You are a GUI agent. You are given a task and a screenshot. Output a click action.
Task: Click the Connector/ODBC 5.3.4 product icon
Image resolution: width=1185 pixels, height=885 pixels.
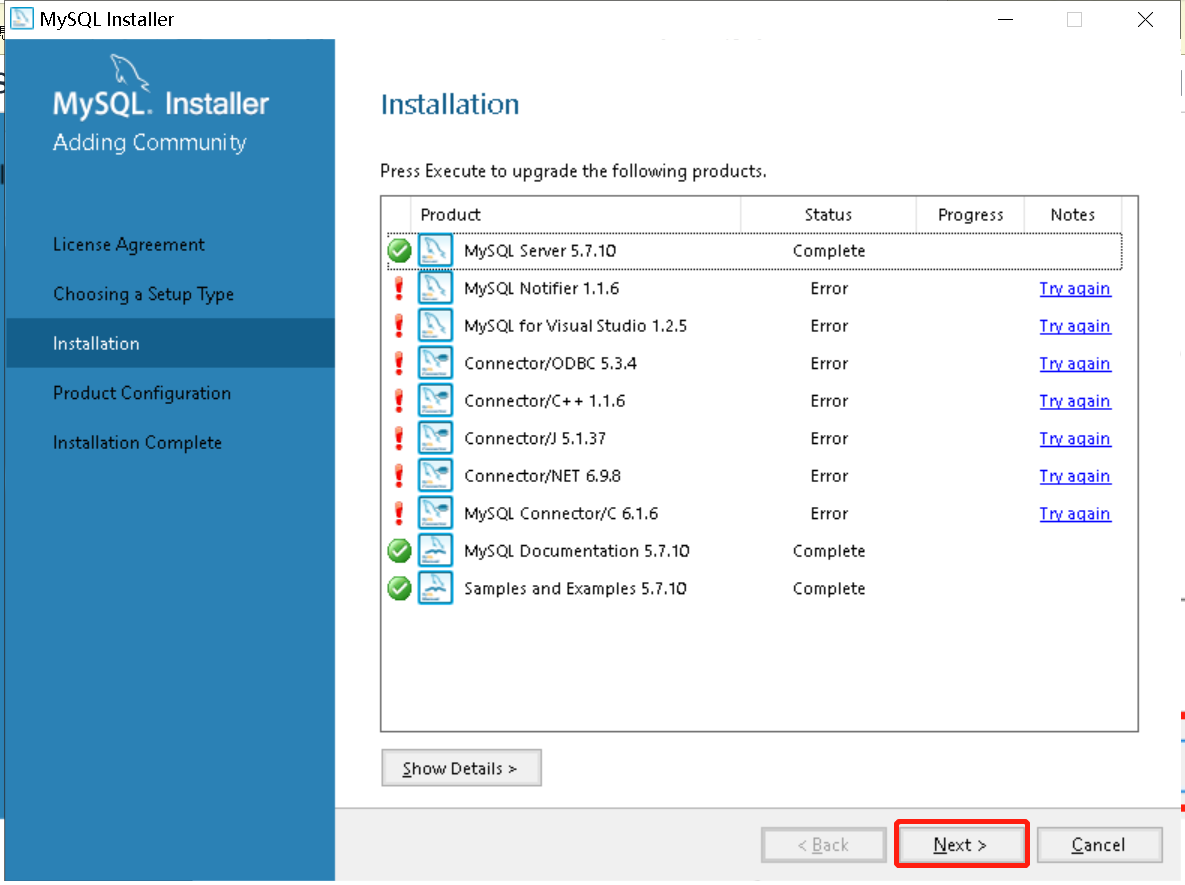tap(435, 364)
